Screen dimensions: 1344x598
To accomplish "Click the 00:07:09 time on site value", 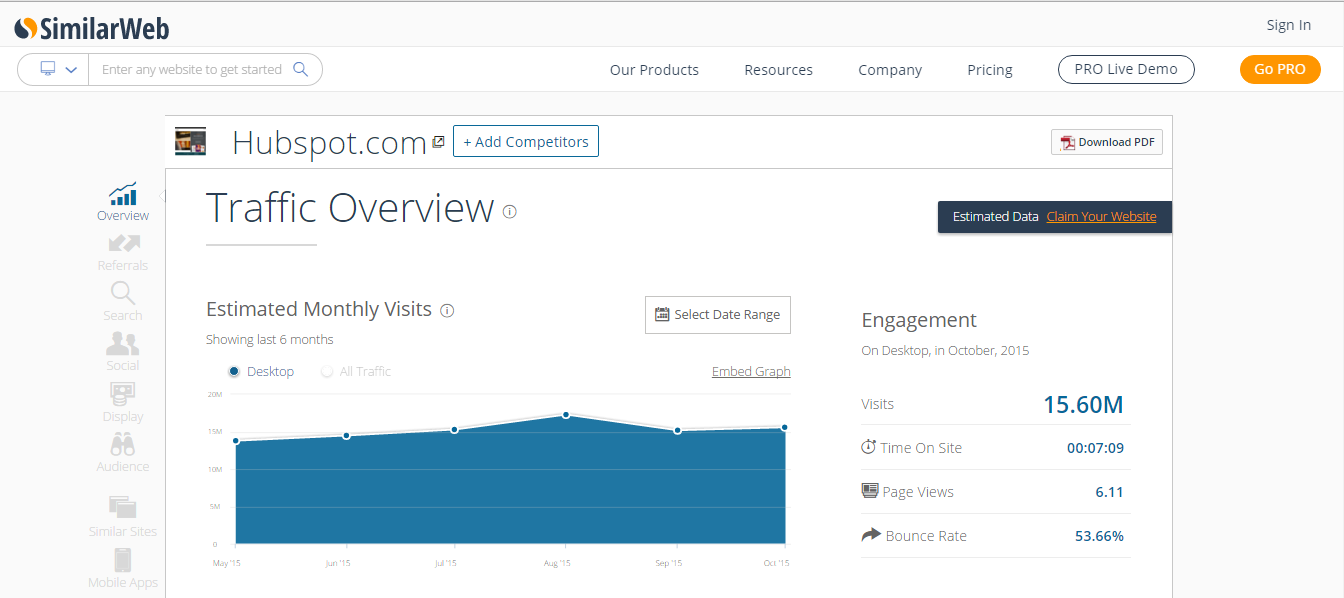I will pyautogui.click(x=1095, y=448).
